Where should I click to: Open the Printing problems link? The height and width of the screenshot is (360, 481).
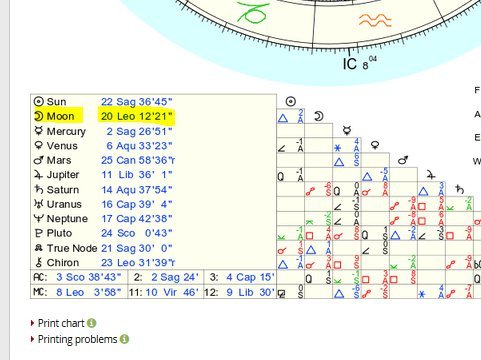(x=77, y=339)
